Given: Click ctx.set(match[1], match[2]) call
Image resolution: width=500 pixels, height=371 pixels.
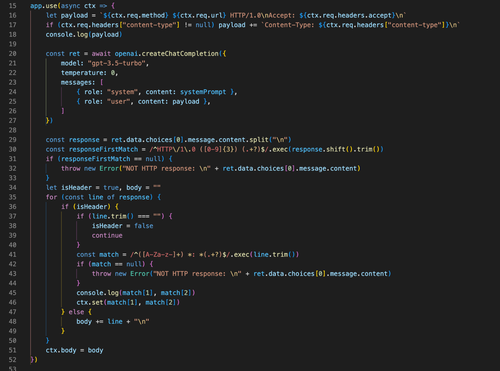Looking at the screenshot, I should [128, 302].
